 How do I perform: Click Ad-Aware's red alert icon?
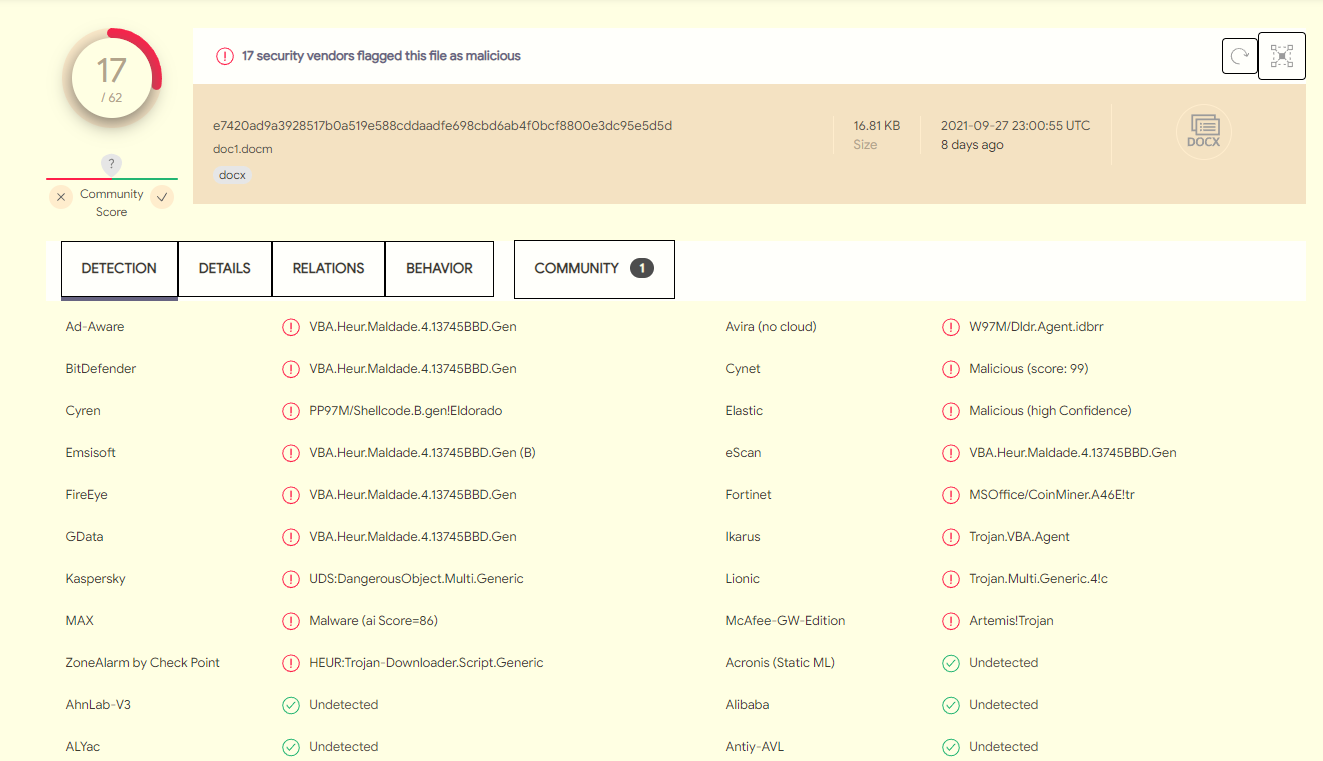point(291,327)
